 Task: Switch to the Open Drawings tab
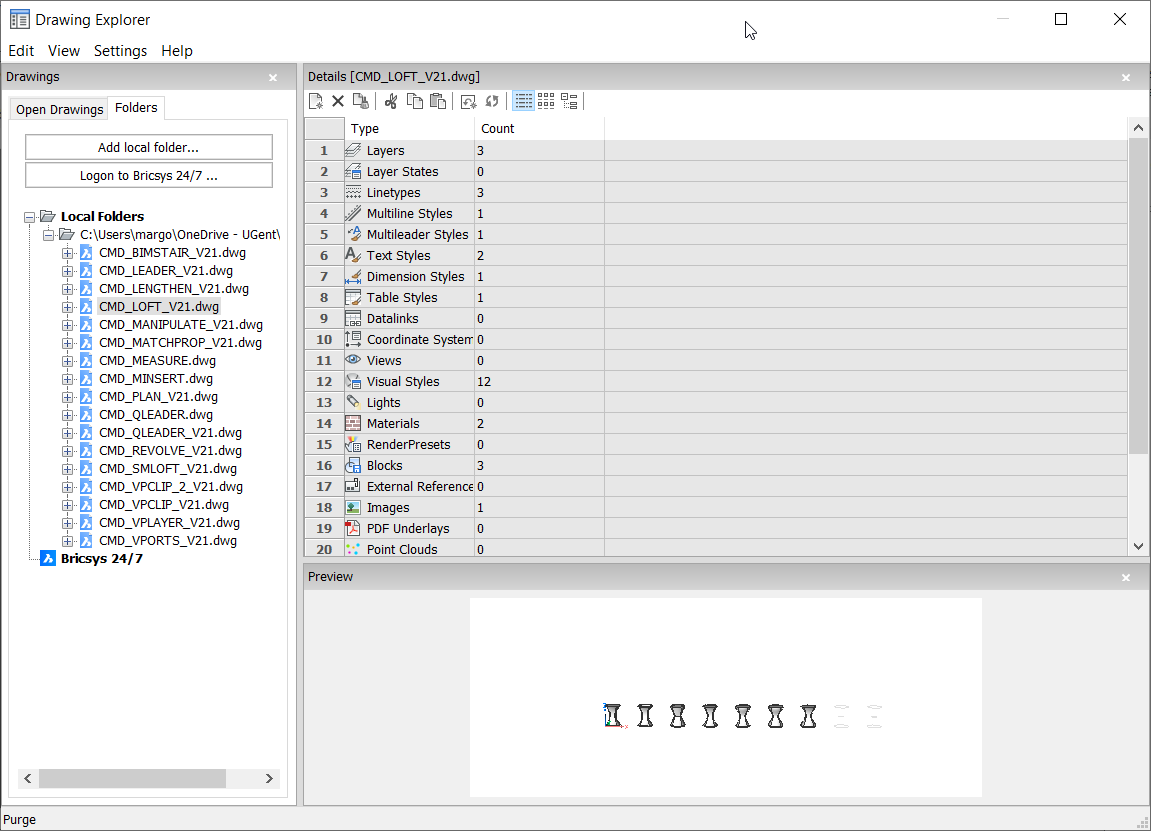(59, 109)
